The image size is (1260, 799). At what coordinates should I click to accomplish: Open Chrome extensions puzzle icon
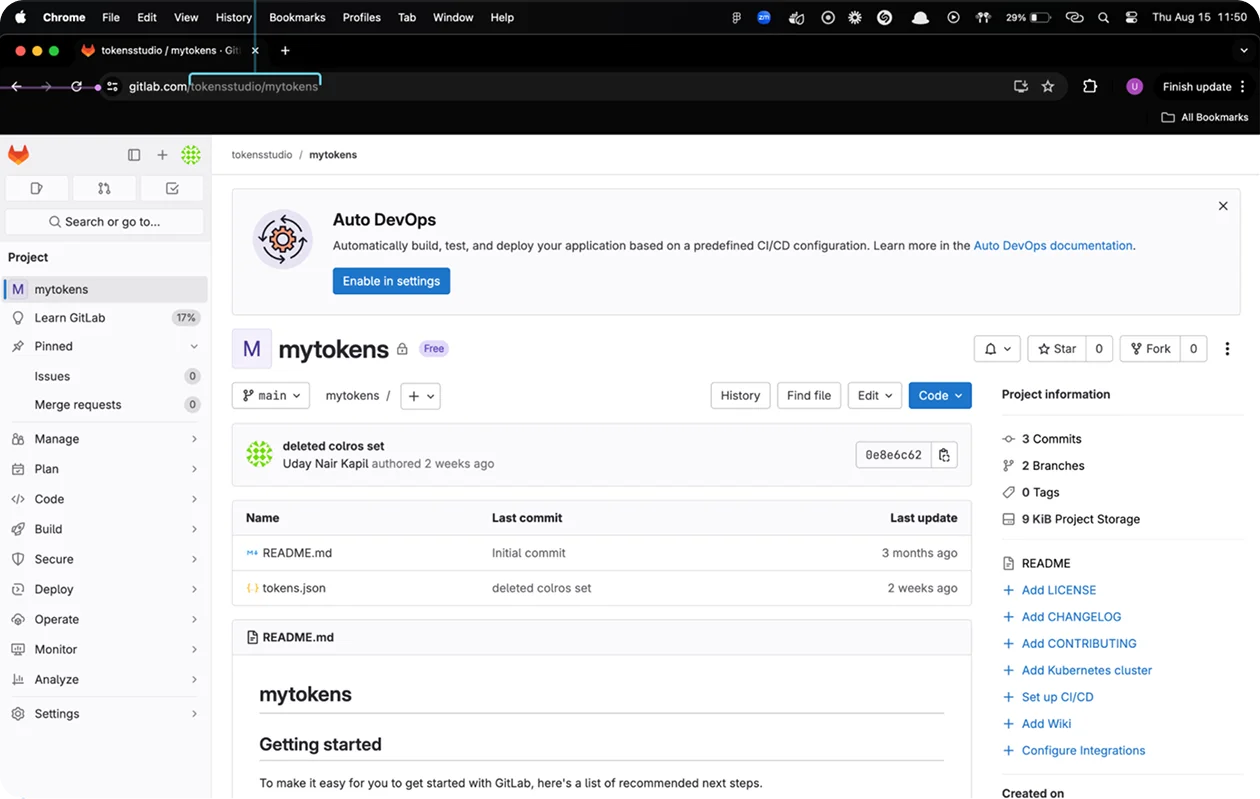[1090, 87]
